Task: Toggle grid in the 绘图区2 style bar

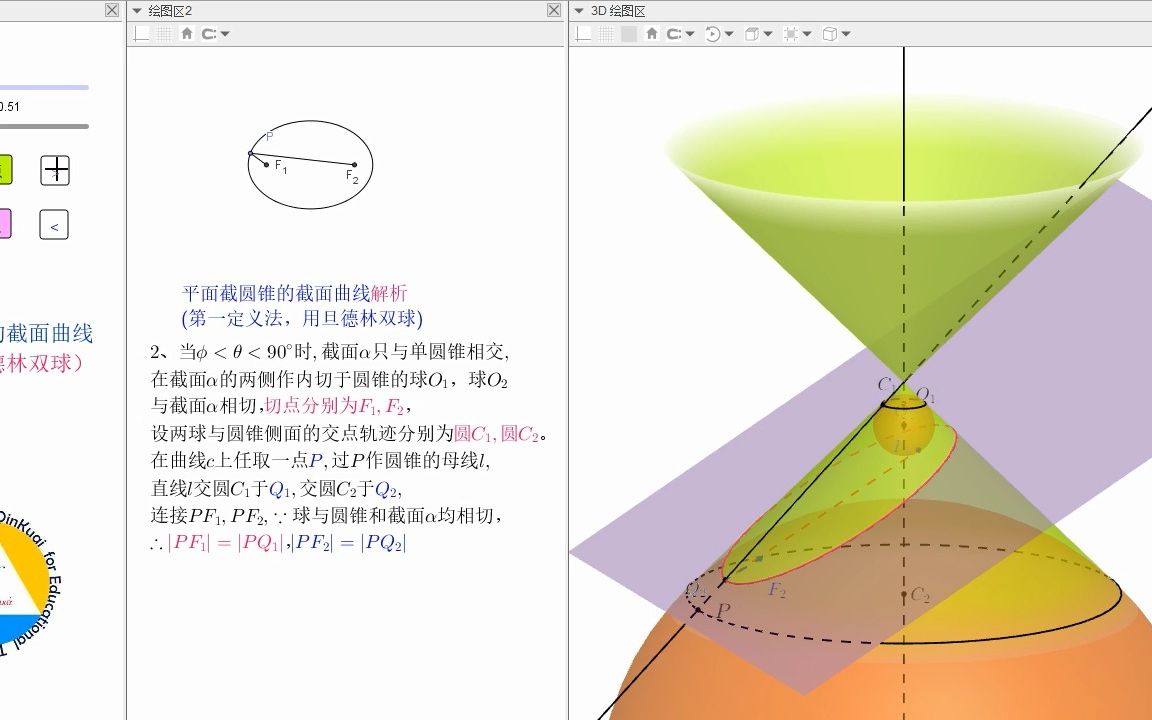Action: (165, 34)
